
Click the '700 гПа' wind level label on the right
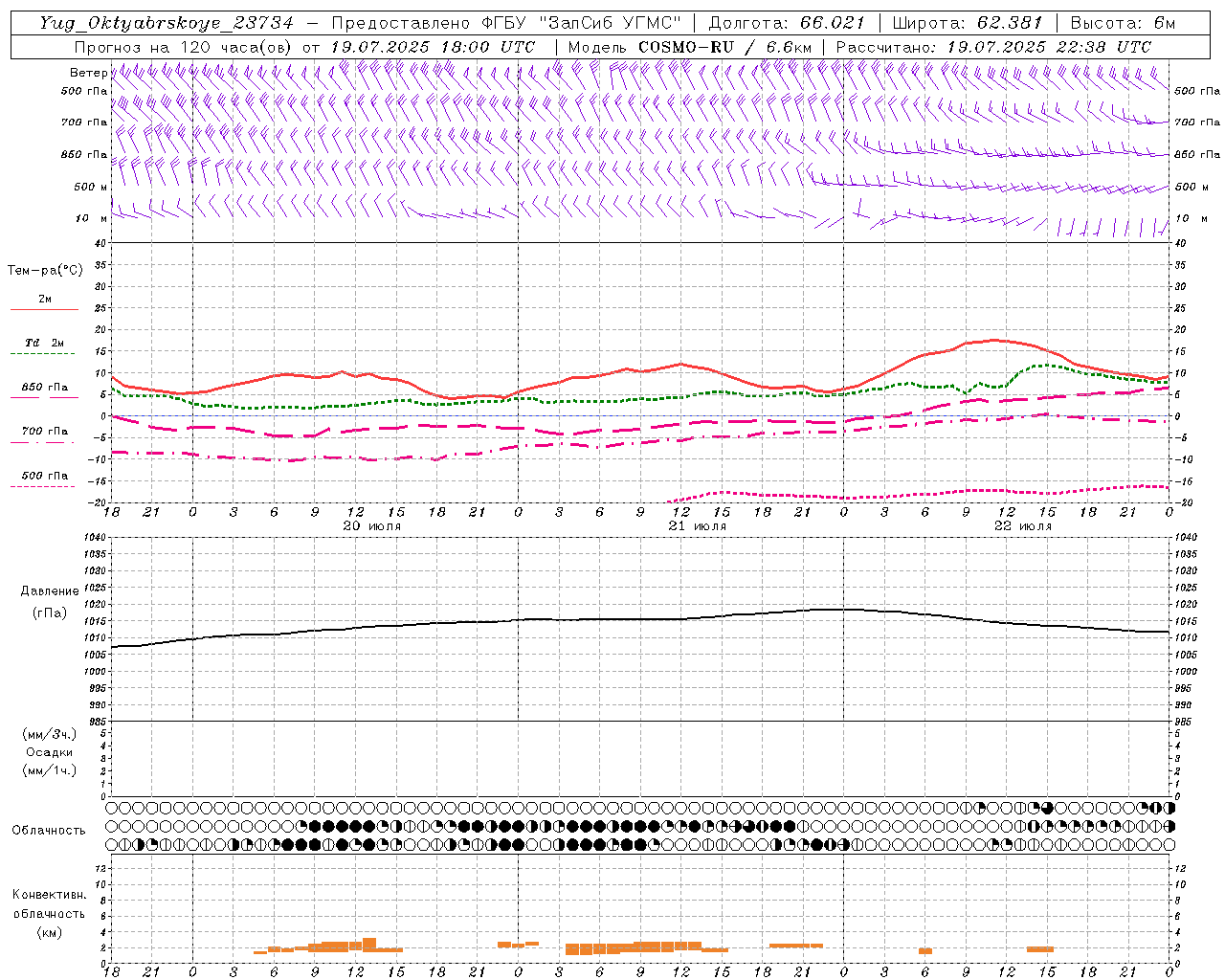coord(1197,122)
